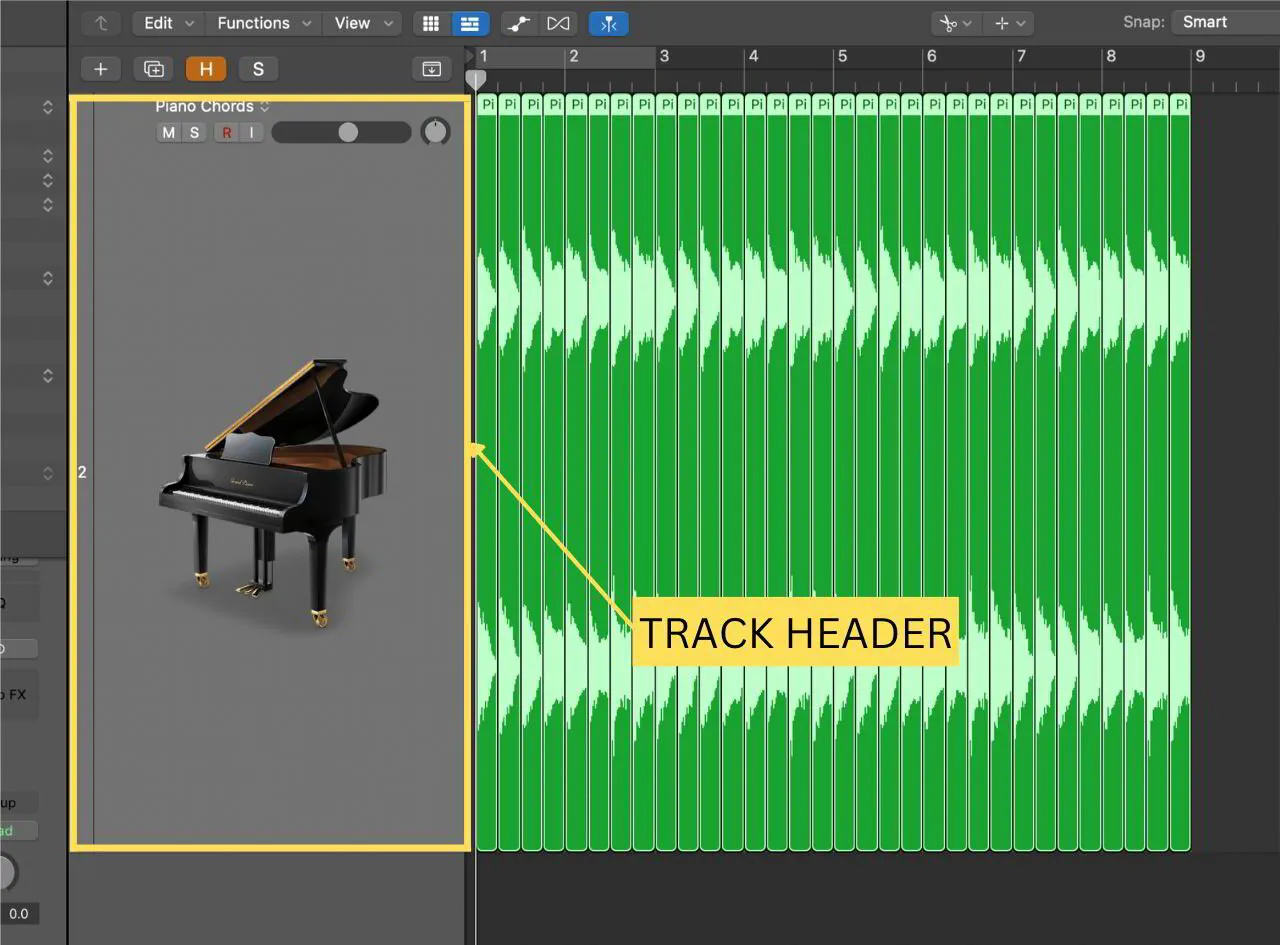The height and width of the screenshot is (945, 1280).
Task: Click the track import down-arrow icon
Action: click(x=431, y=68)
